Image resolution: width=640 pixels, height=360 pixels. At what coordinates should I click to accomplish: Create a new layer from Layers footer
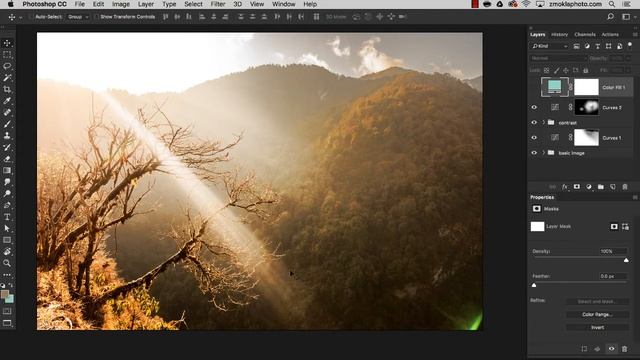tap(613, 187)
